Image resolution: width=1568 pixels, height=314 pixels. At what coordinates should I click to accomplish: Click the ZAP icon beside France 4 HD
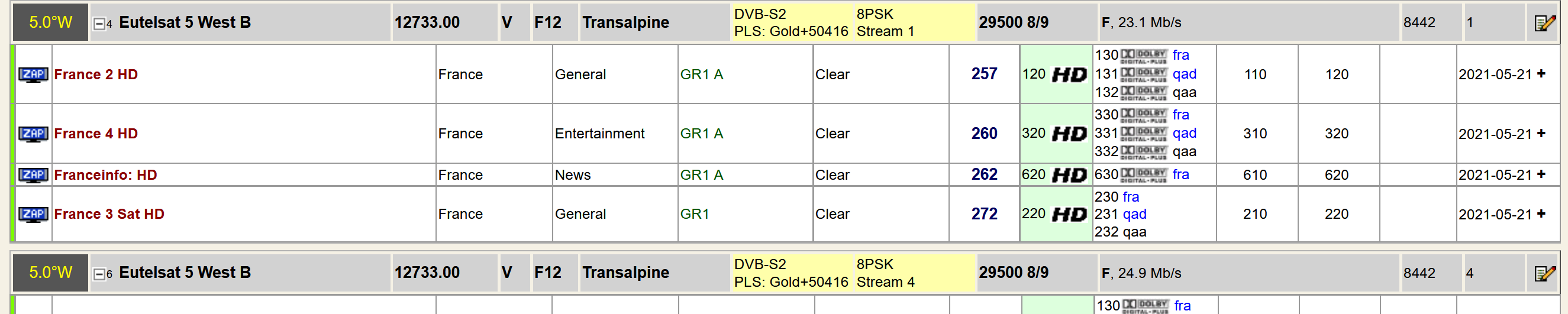click(x=33, y=133)
